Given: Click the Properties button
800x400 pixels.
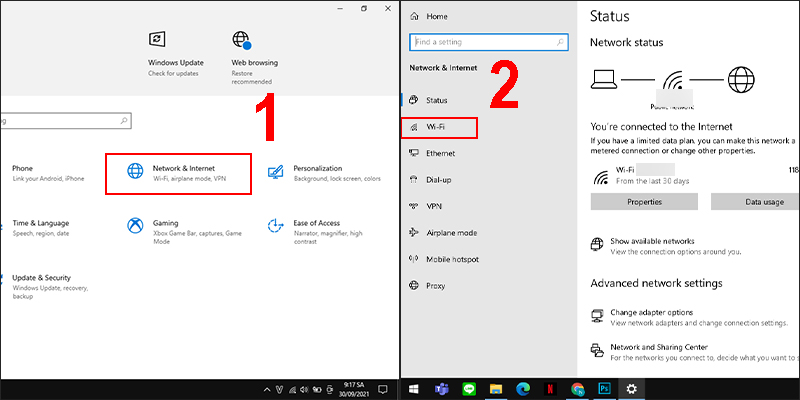Looking at the screenshot, I should pyautogui.click(x=644, y=202).
